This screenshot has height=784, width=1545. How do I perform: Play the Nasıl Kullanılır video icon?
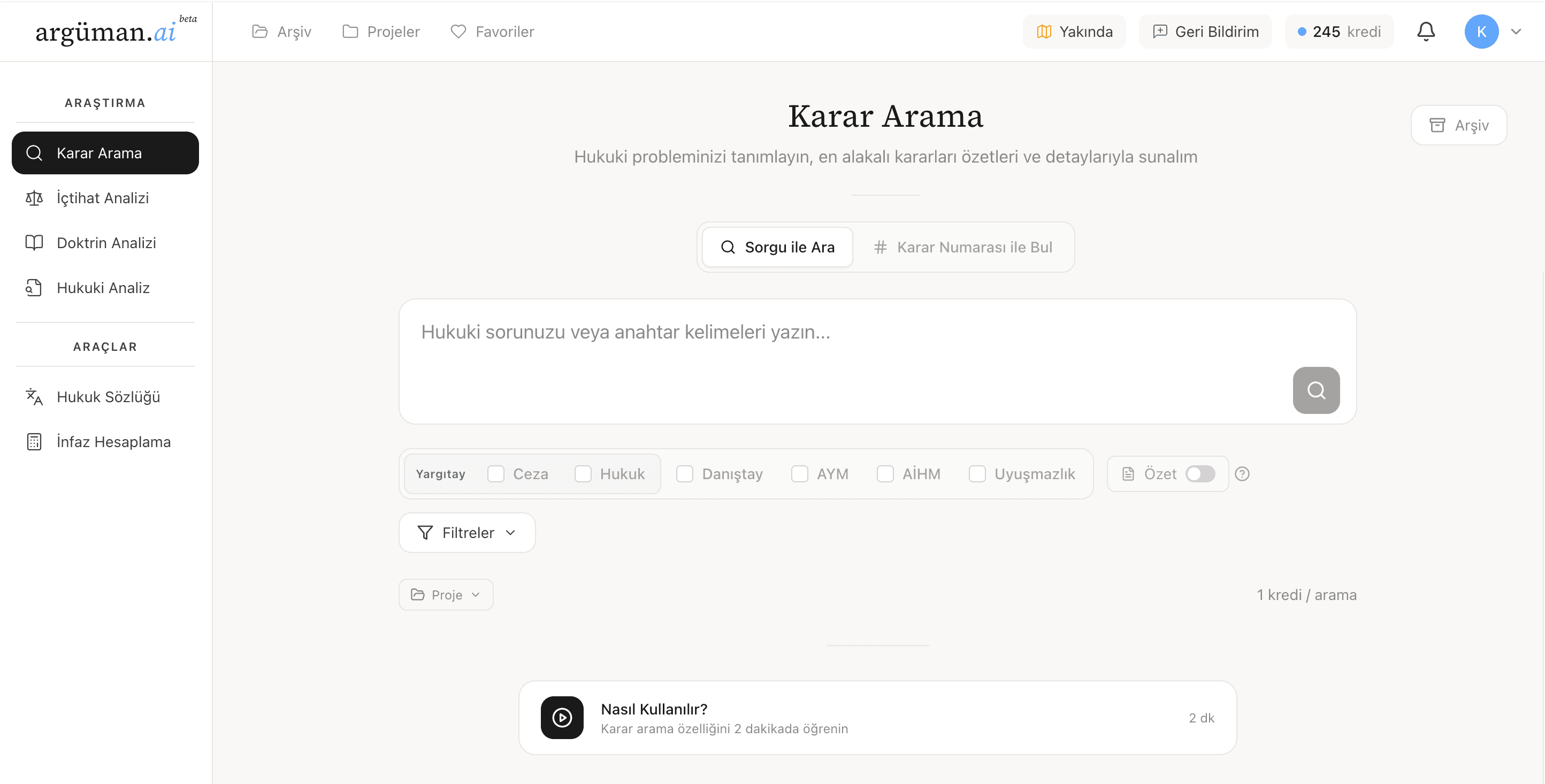(562, 718)
